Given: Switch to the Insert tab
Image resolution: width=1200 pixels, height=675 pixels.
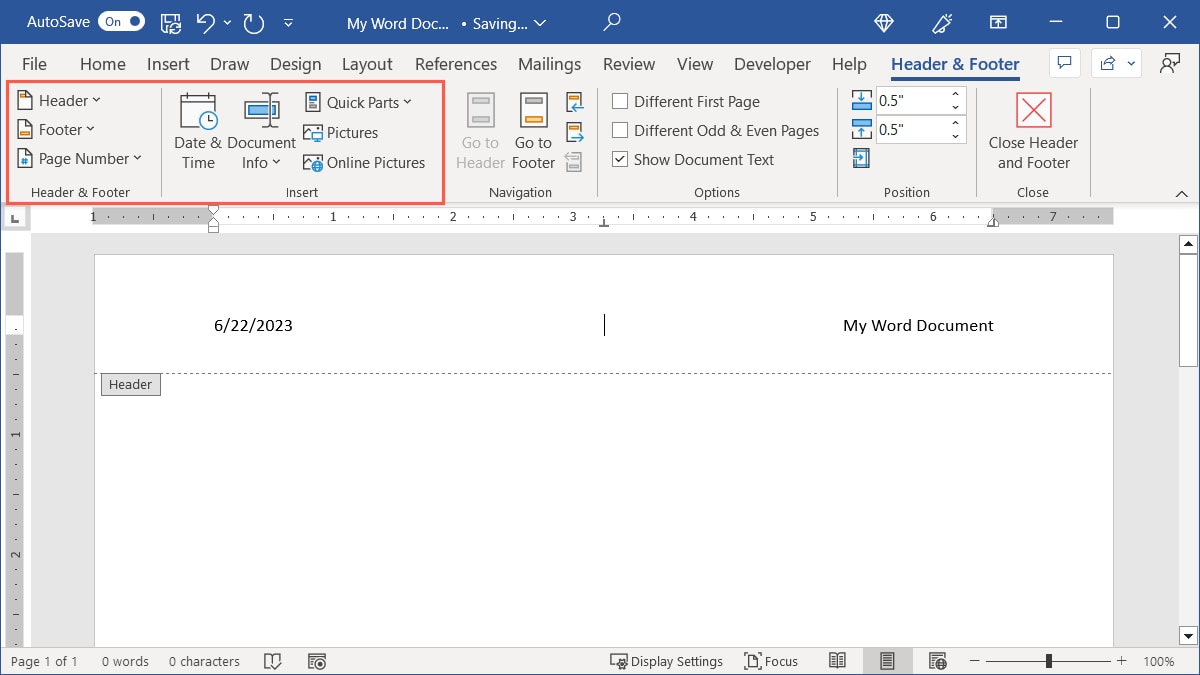Looking at the screenshot, I should 167,63.
